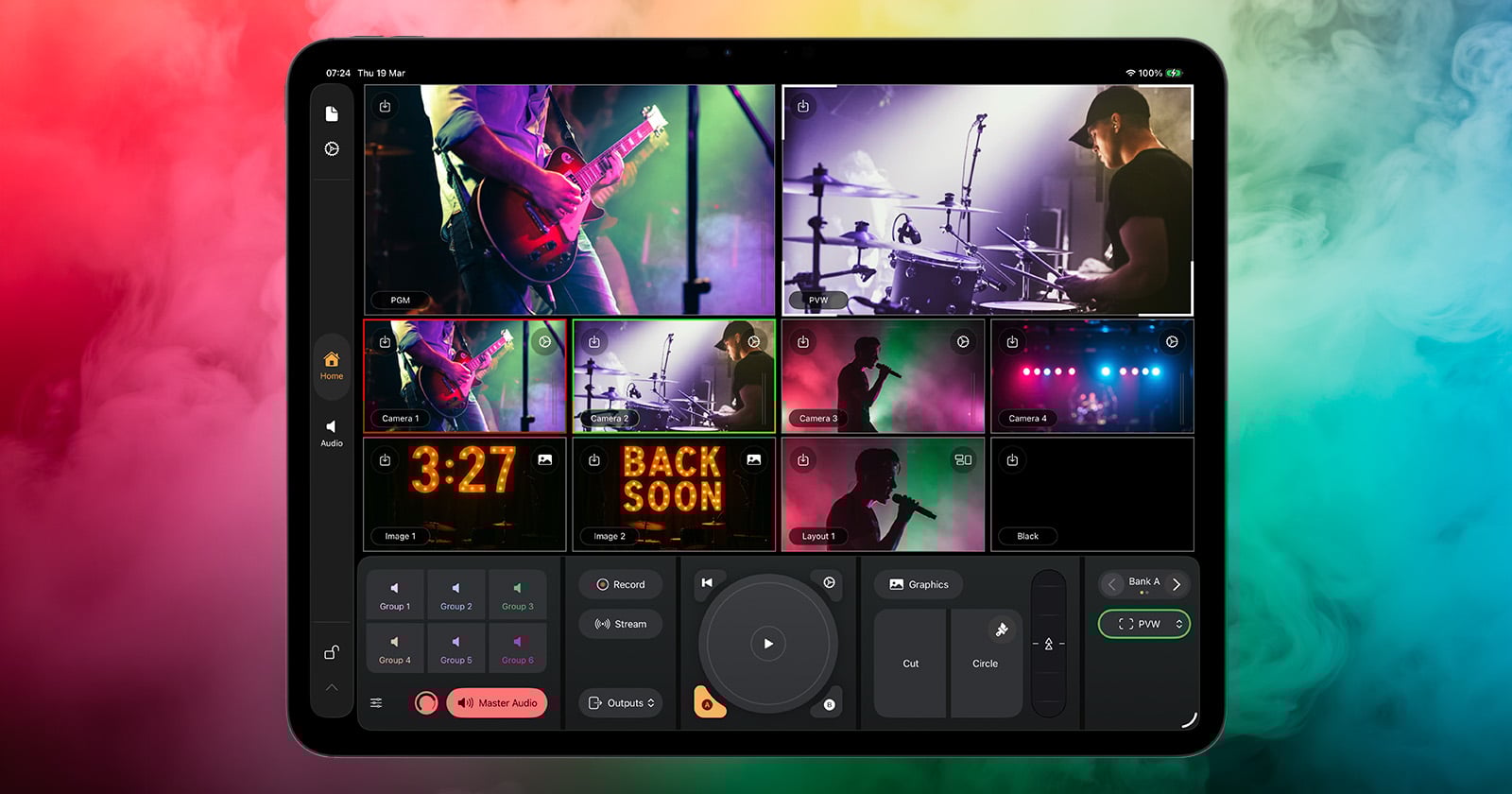Click the image icon on Image 2 tile
Image resolution: width=1512 pixels, height=794 pixels.
(x=753, y=460)
